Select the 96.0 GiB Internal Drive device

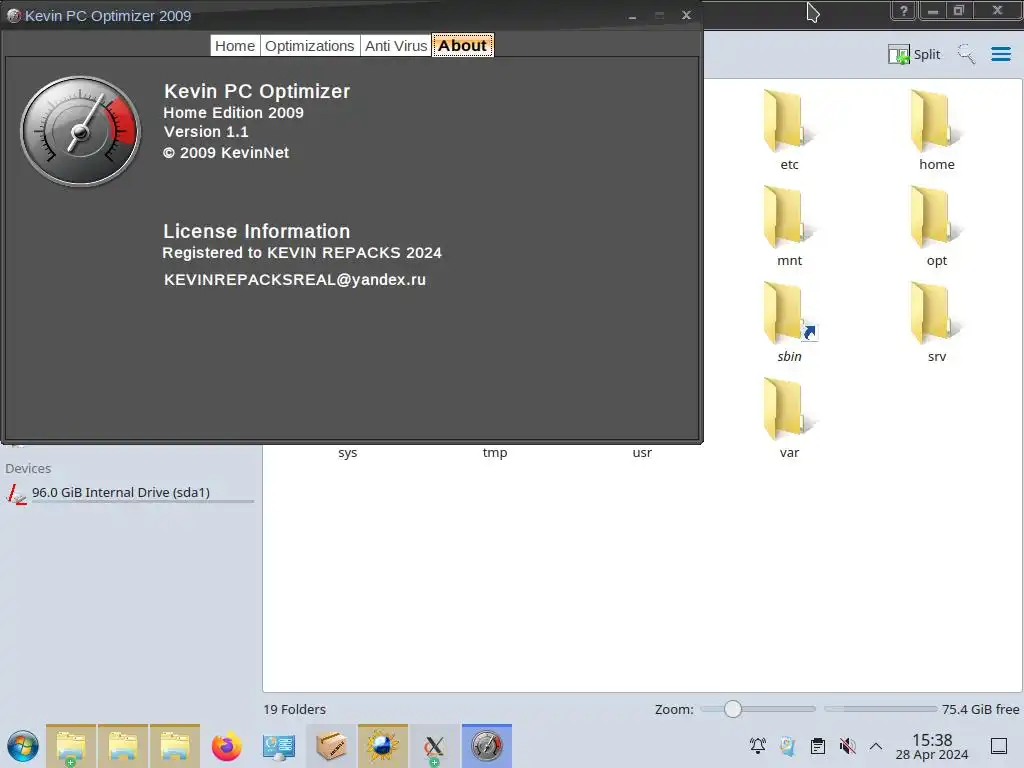(129, 493)
